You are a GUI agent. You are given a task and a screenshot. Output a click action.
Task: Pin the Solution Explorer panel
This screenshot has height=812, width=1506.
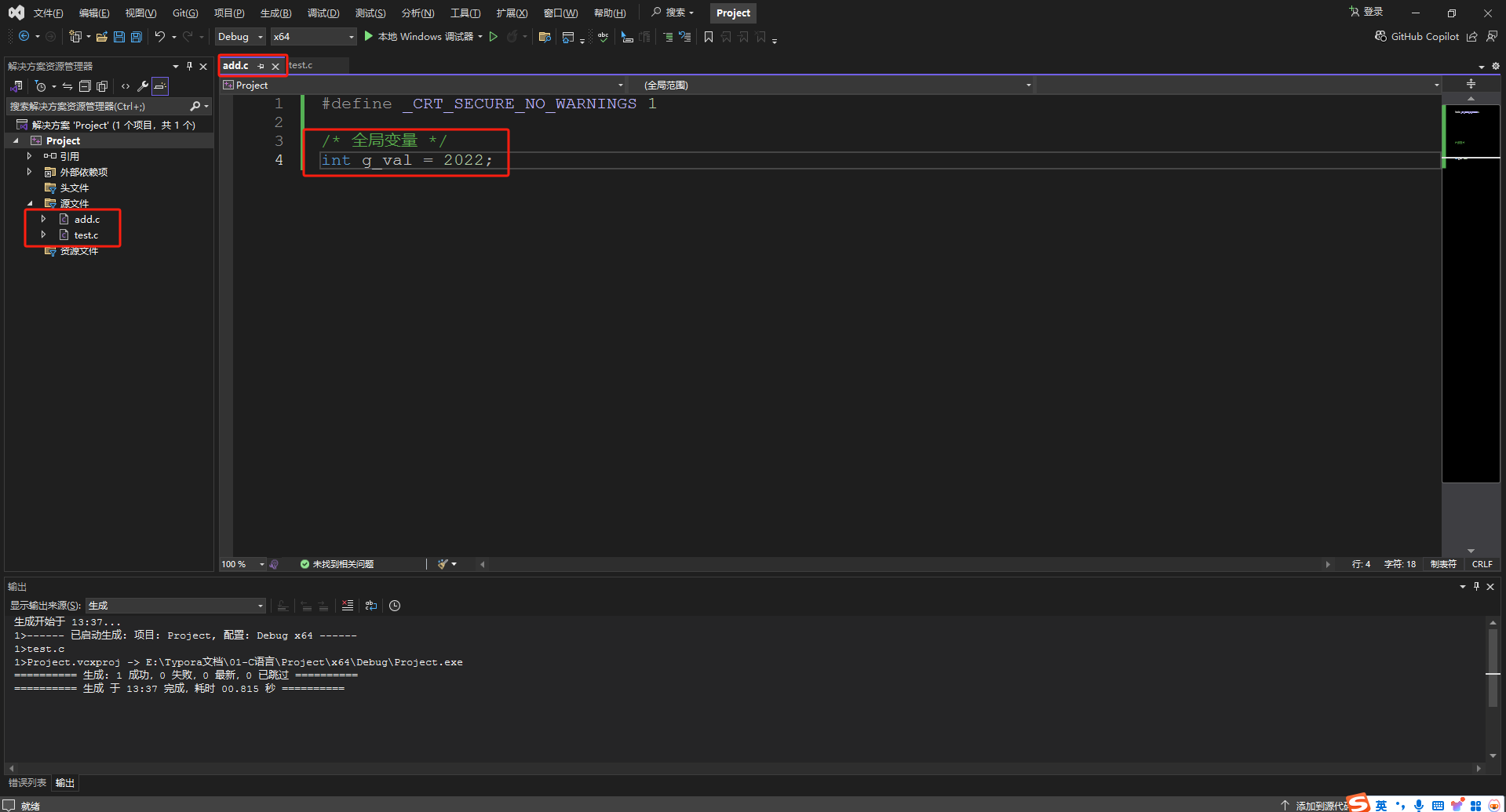point(189,67)
